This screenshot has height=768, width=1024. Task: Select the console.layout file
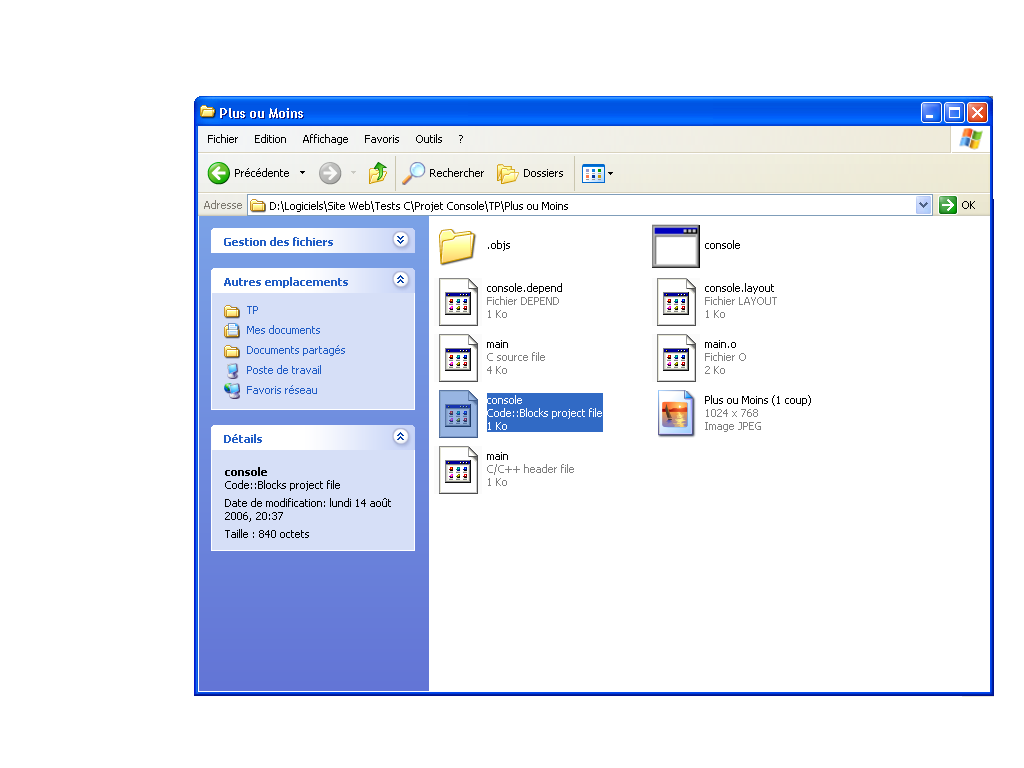(675, 302)
